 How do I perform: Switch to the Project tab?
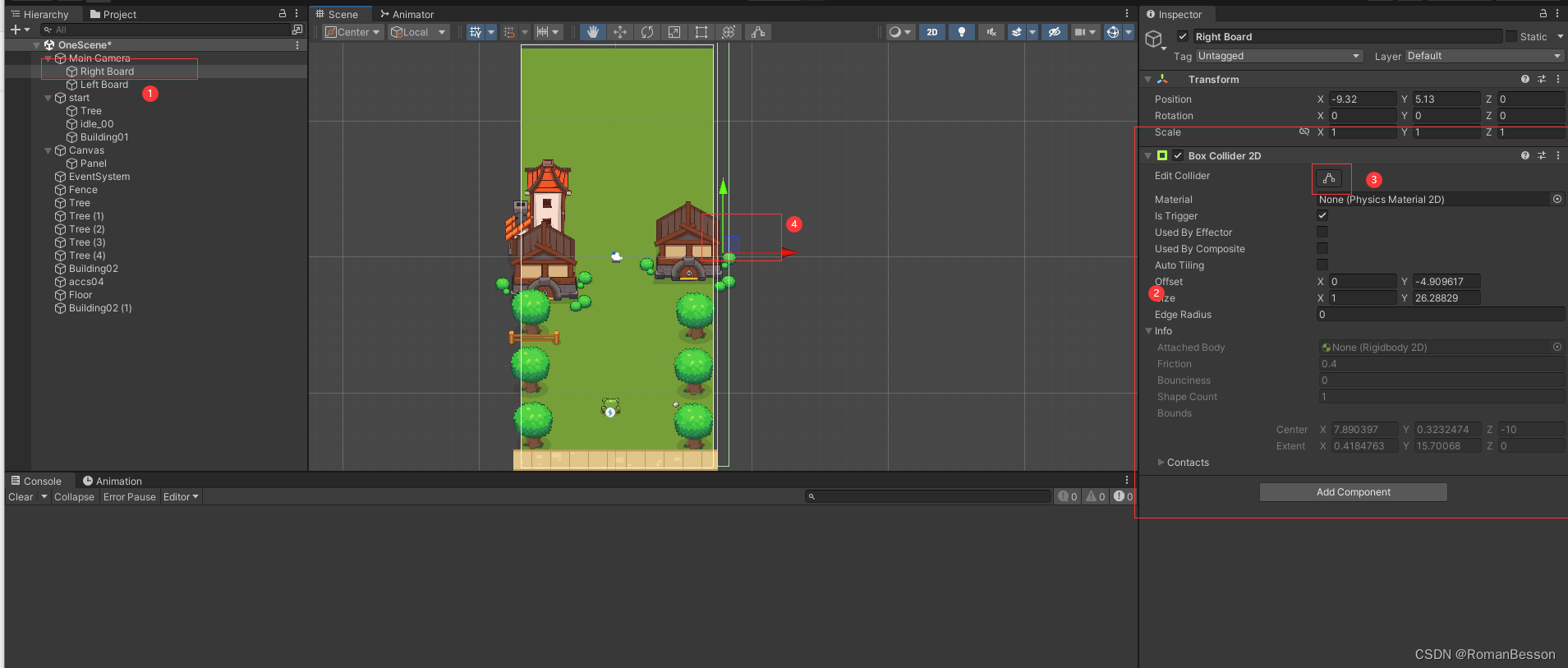click(x=113, y=14)
